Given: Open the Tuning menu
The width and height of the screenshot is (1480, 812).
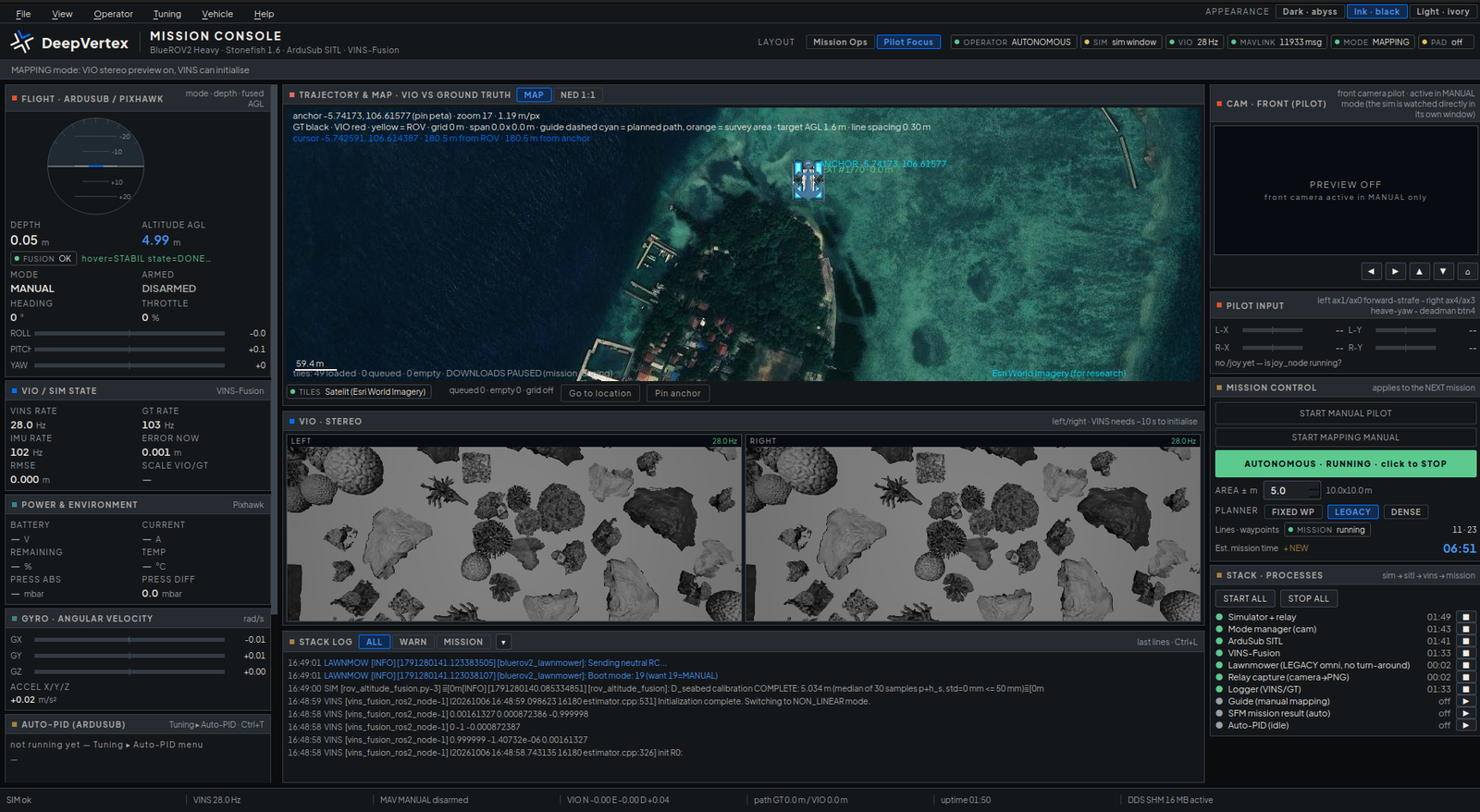Looking at the screenshot, I should click(x=167, y=14).
